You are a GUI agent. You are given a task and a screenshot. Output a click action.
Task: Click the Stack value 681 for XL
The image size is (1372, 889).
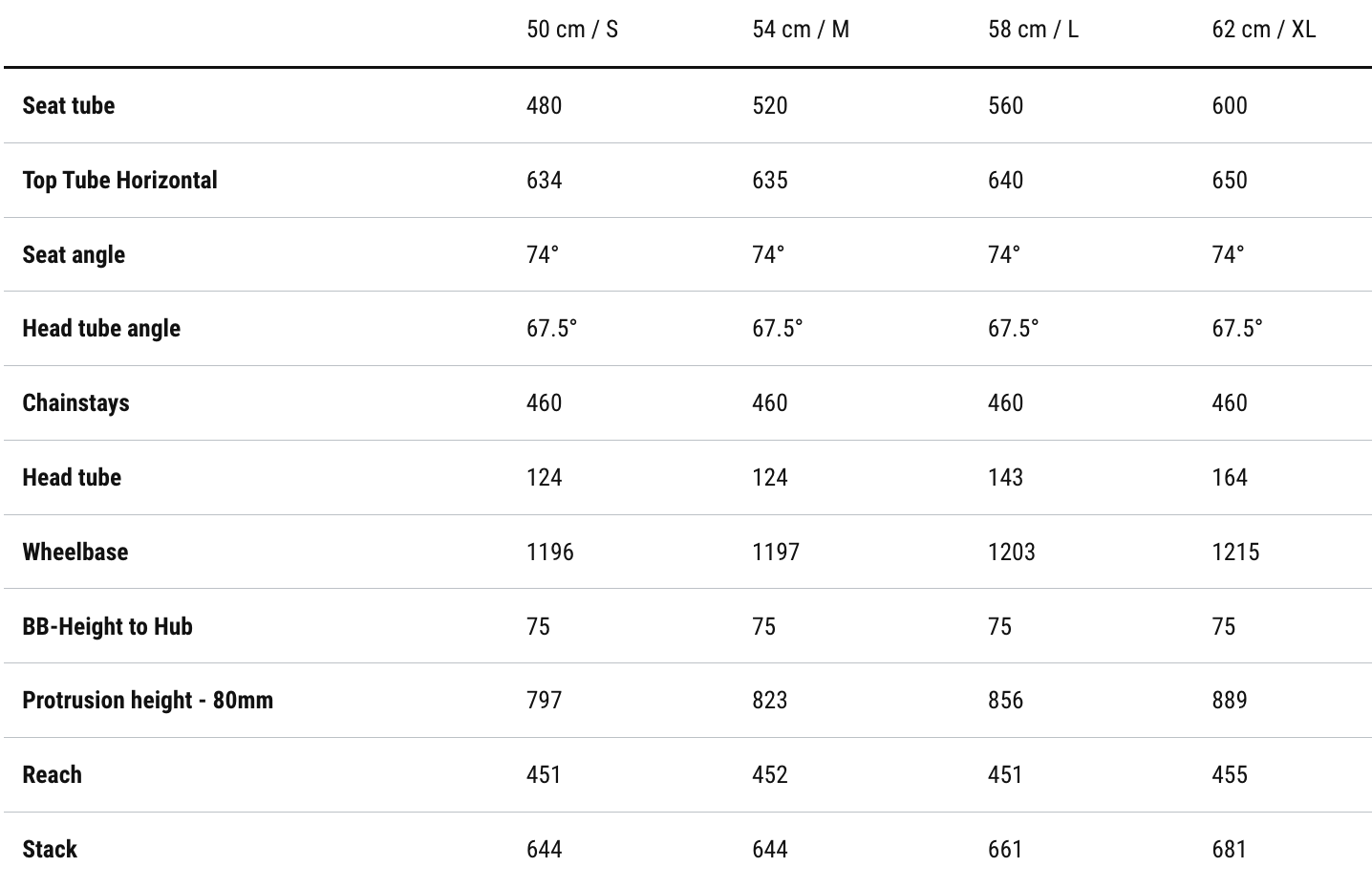click(1229, 849)
